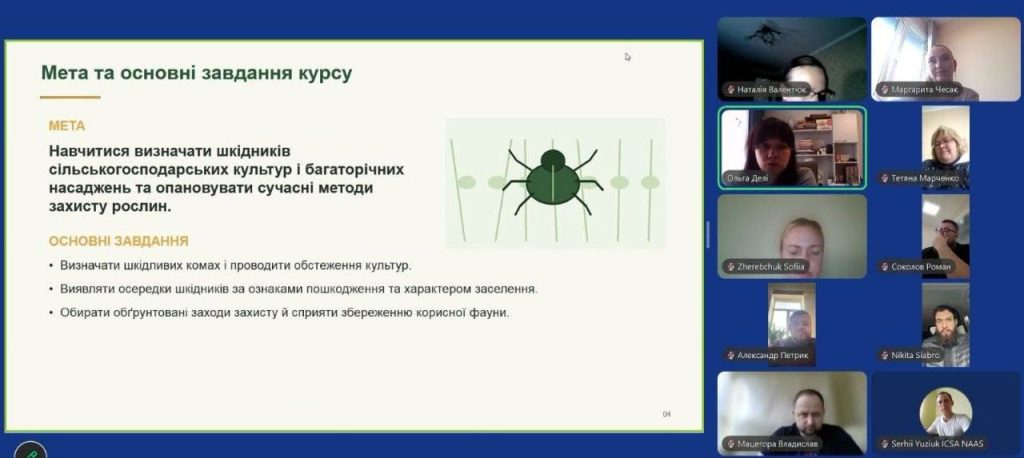This screenshot has width=1024, height=458.
Task: Select Маргарита Чесак's video tile
Action: [x=946, y=59]
